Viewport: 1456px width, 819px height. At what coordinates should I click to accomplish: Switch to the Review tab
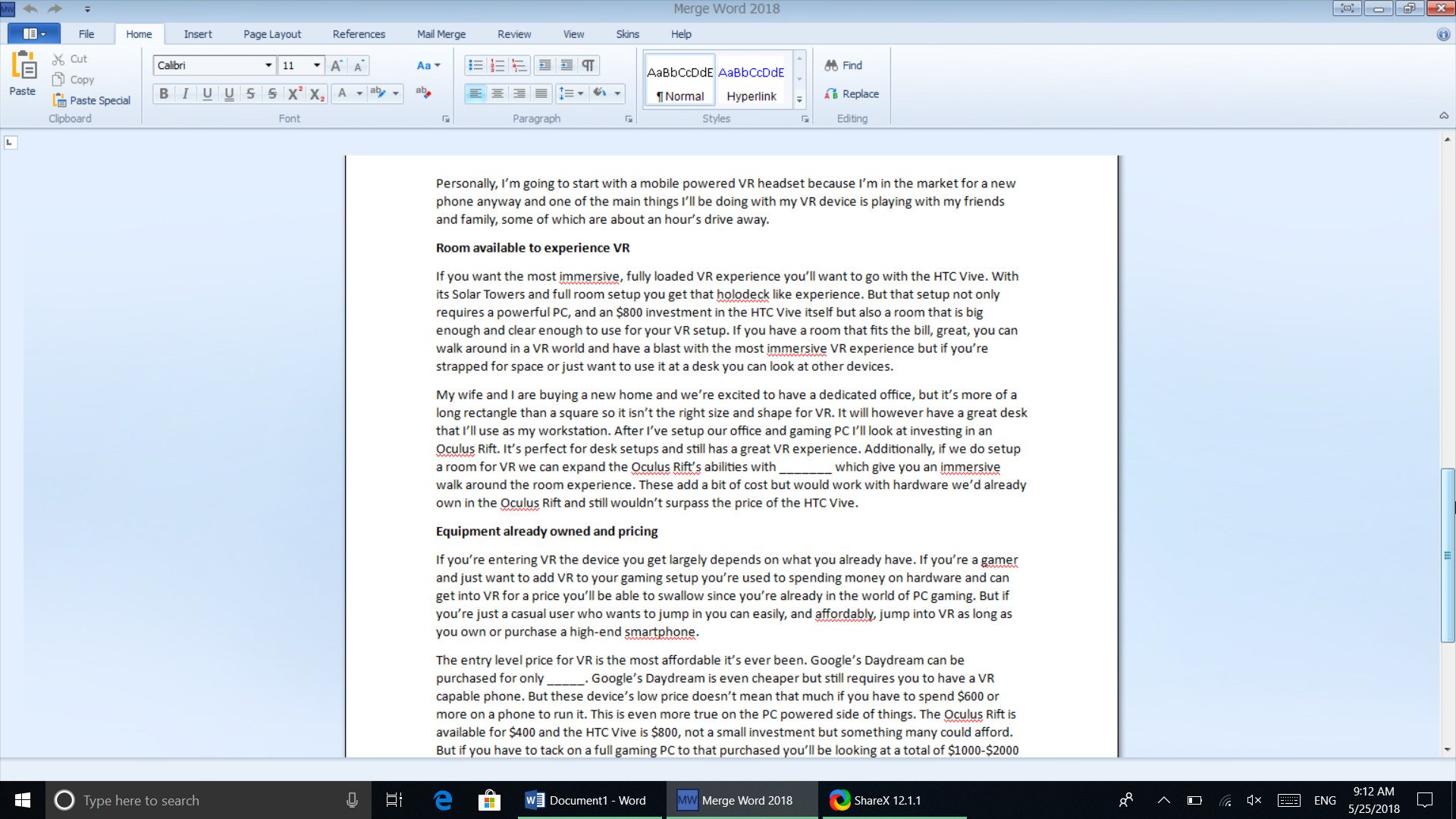[514, 34]
